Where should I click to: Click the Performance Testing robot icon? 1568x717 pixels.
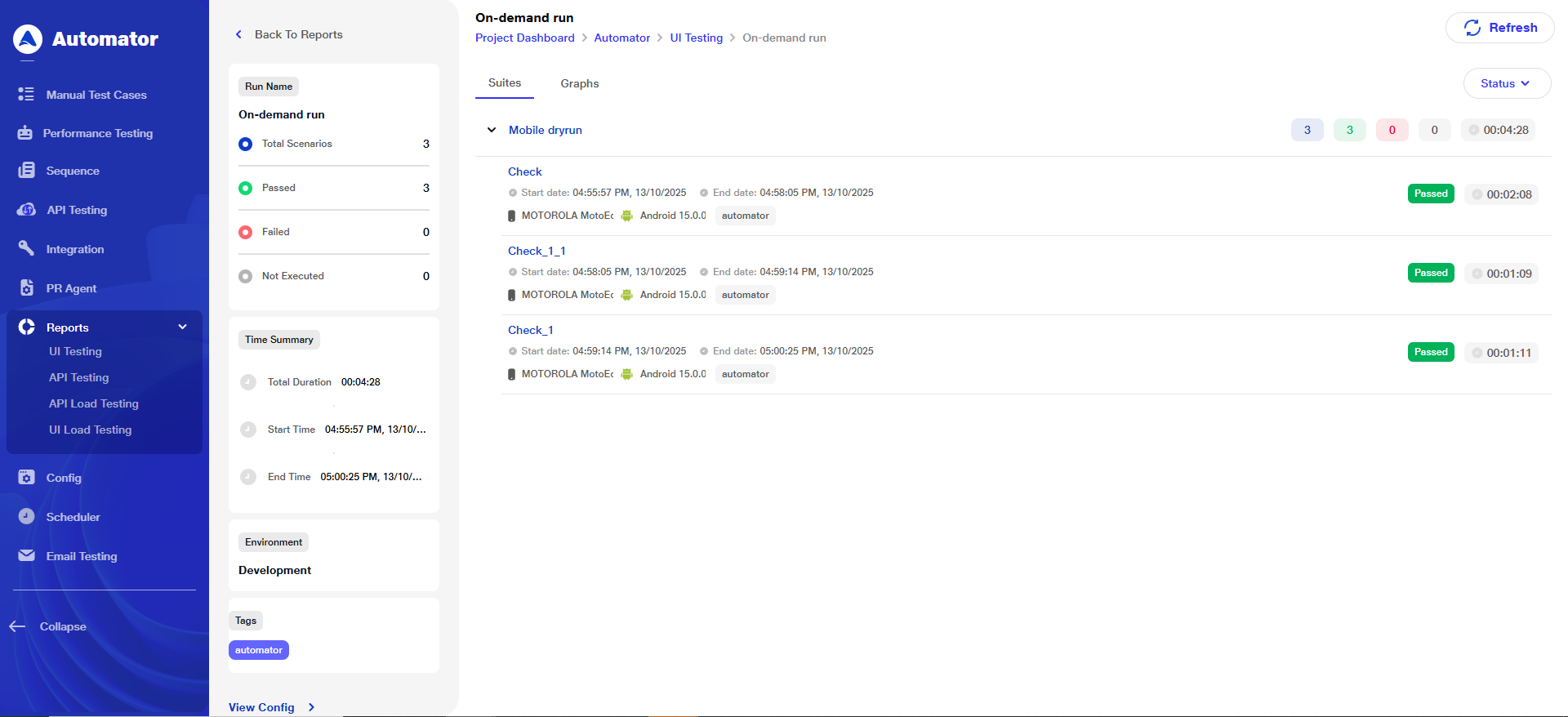coord(25,133)
